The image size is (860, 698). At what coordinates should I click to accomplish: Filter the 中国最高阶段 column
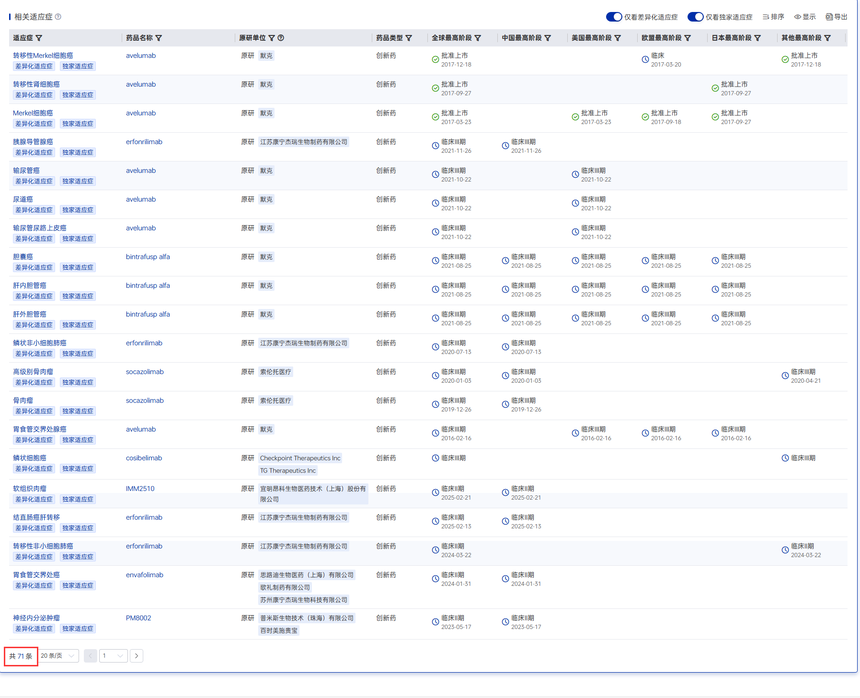(548, 38)
